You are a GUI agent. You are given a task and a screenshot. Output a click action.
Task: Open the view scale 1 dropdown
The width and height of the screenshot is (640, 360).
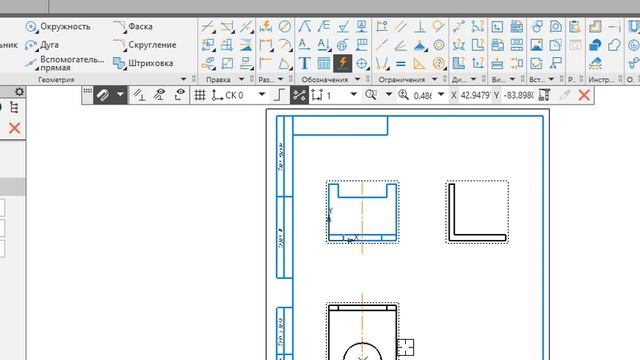(353, 95)
